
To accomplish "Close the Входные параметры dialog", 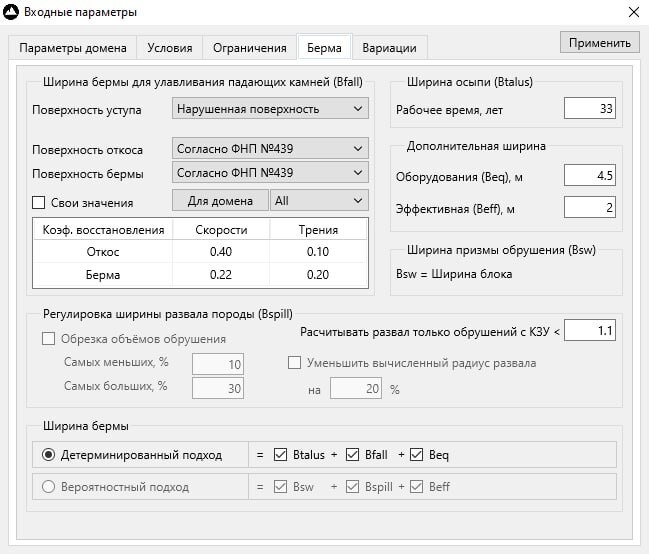I will pos(634,12).
